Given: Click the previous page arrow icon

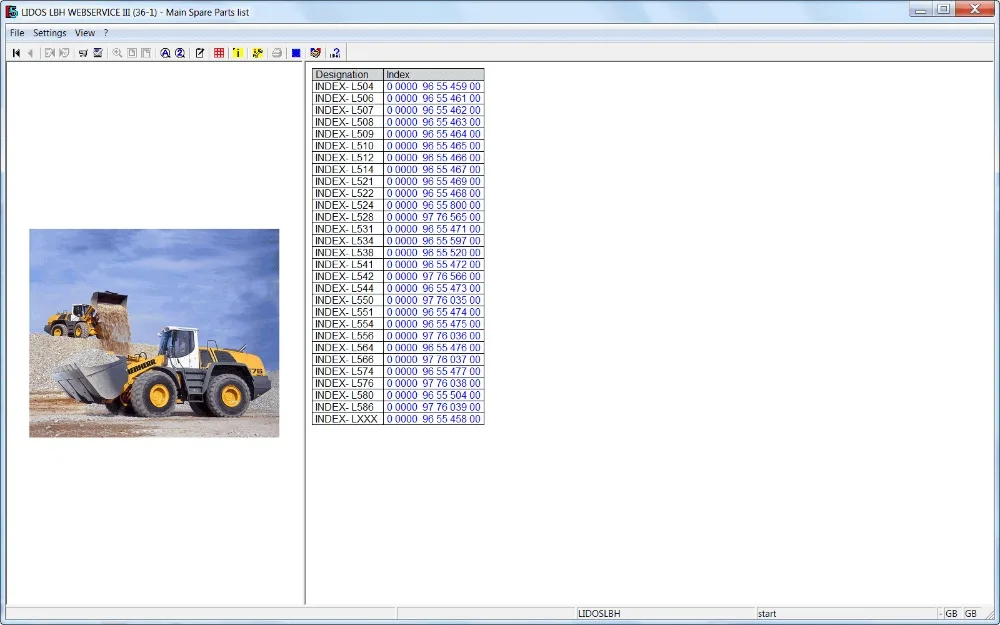Looking at the screenshot, I should [30, 53].
